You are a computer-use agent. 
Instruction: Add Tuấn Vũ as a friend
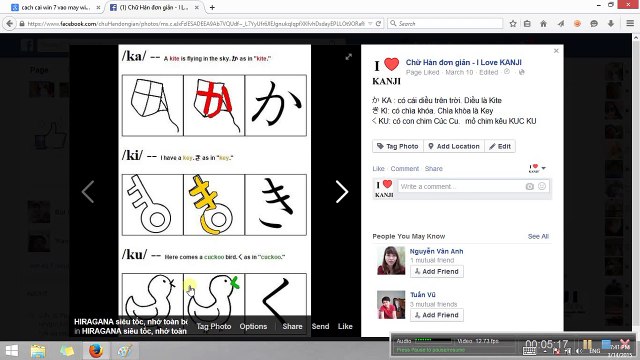point(437,315)
